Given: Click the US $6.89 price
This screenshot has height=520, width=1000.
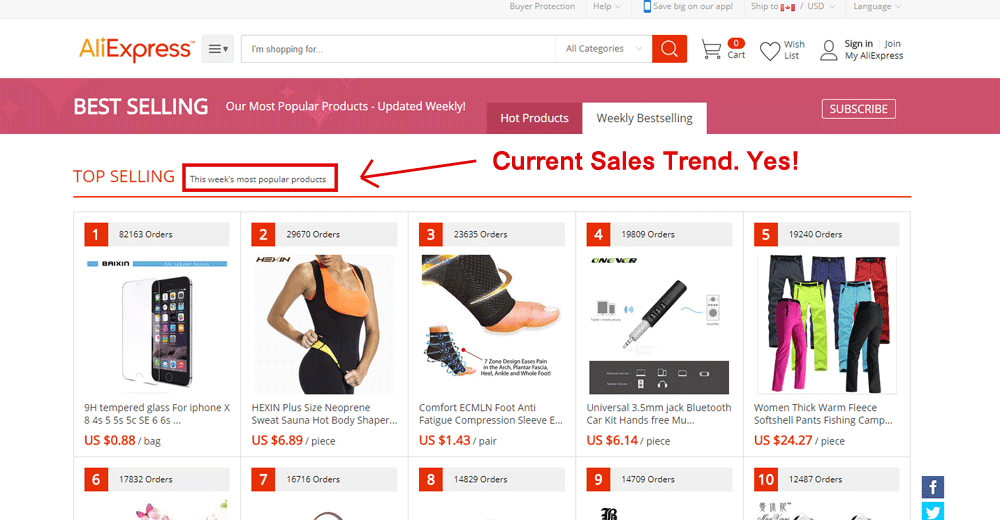Looking at the screenshot, I should (277, 440).
